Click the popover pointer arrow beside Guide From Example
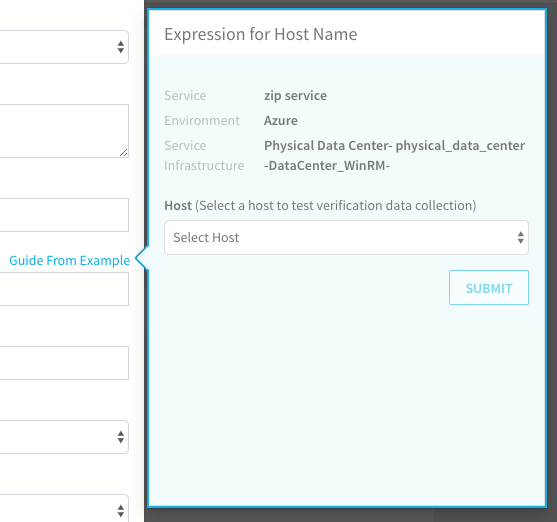This screenshot has width=557, height=522. (x=142, y=258)
